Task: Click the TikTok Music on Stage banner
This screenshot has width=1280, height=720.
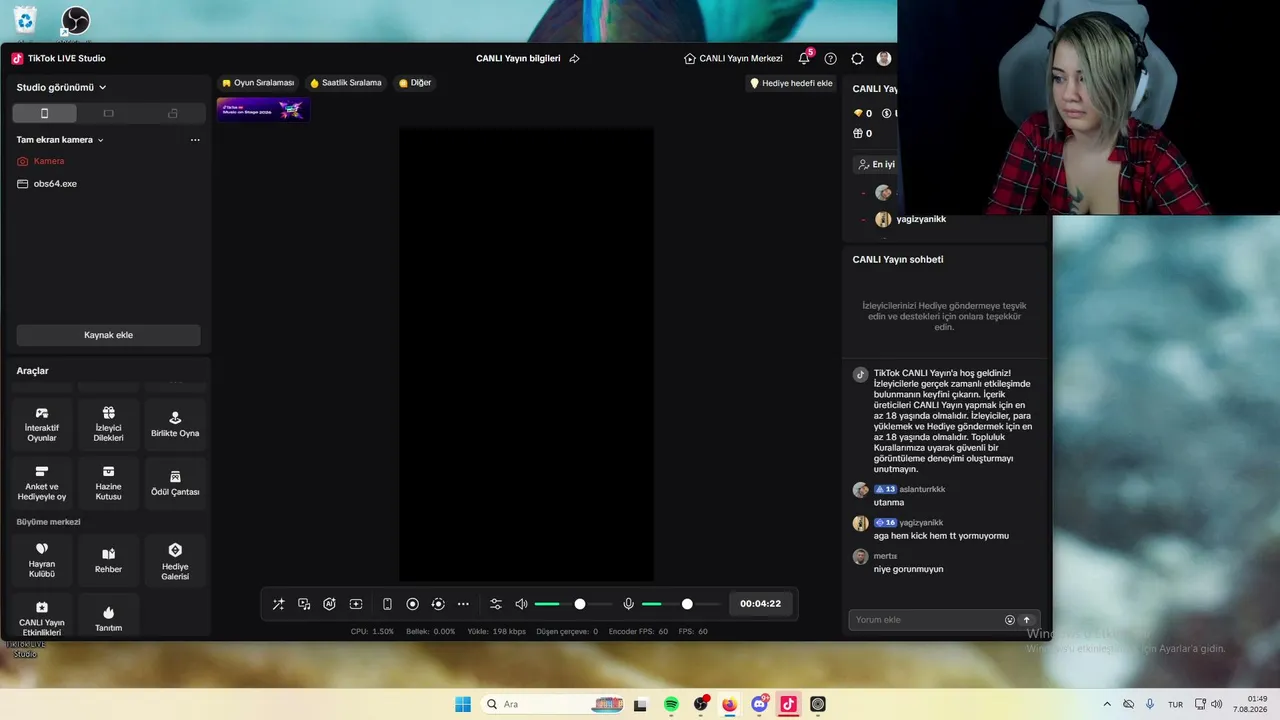Action: click(263, 109)
